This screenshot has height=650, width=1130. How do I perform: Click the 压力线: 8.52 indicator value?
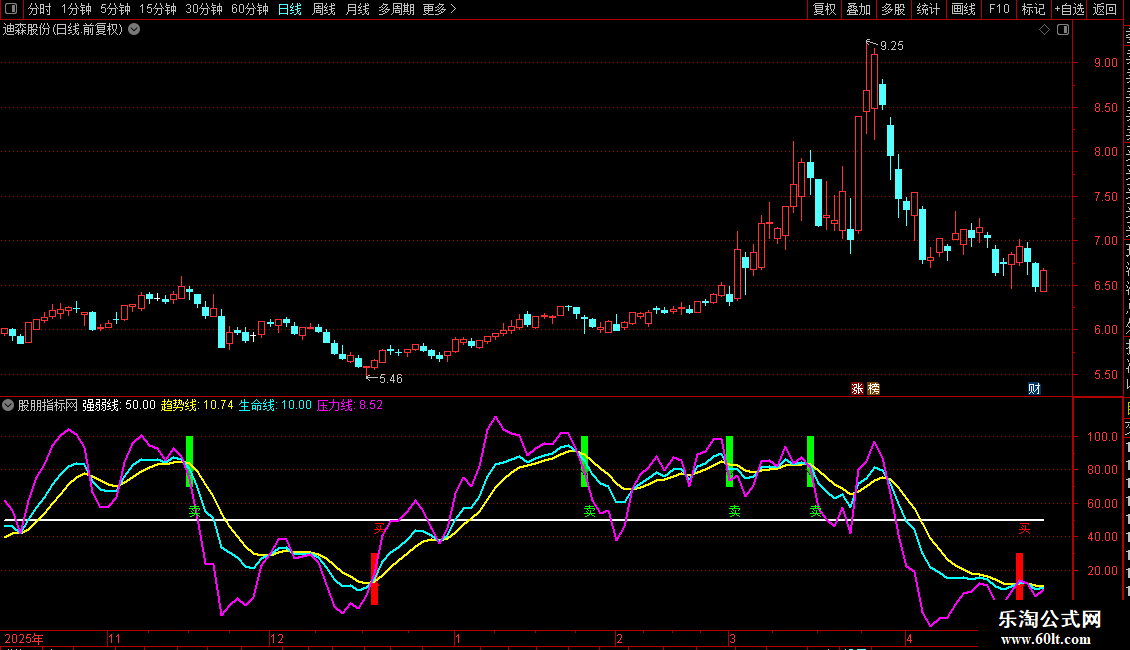[x=350, y=405]
